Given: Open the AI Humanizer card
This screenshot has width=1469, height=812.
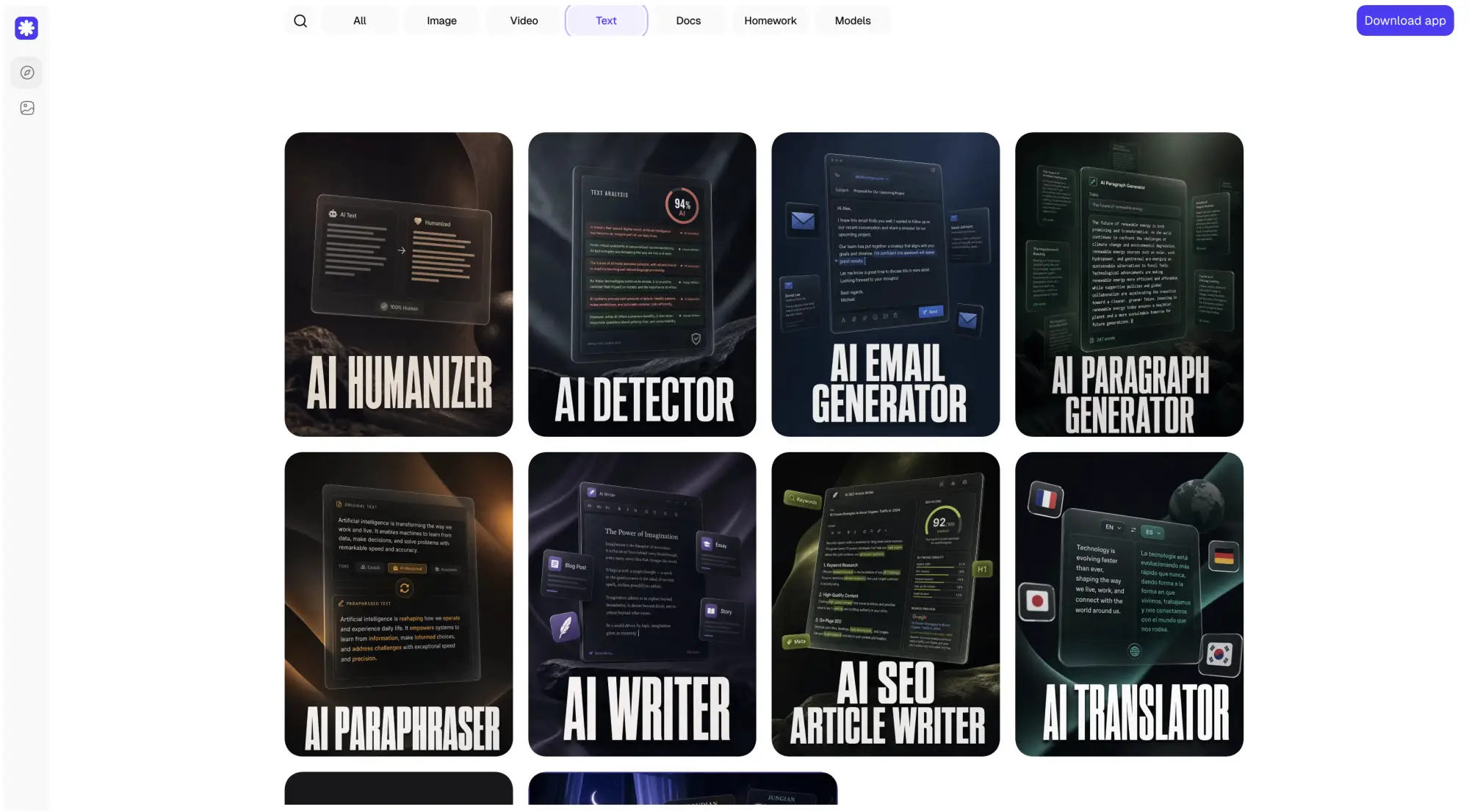Looking at the screenshot, I should coord(399,284).
